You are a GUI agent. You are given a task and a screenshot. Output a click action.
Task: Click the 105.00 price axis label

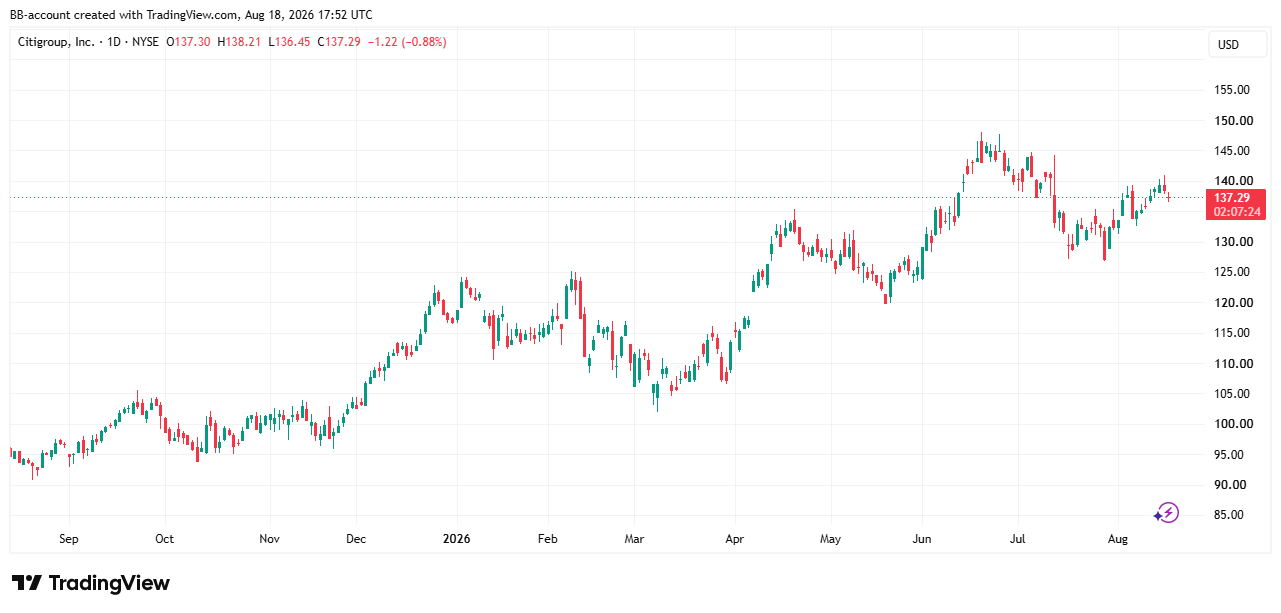tap(1233, 394)
